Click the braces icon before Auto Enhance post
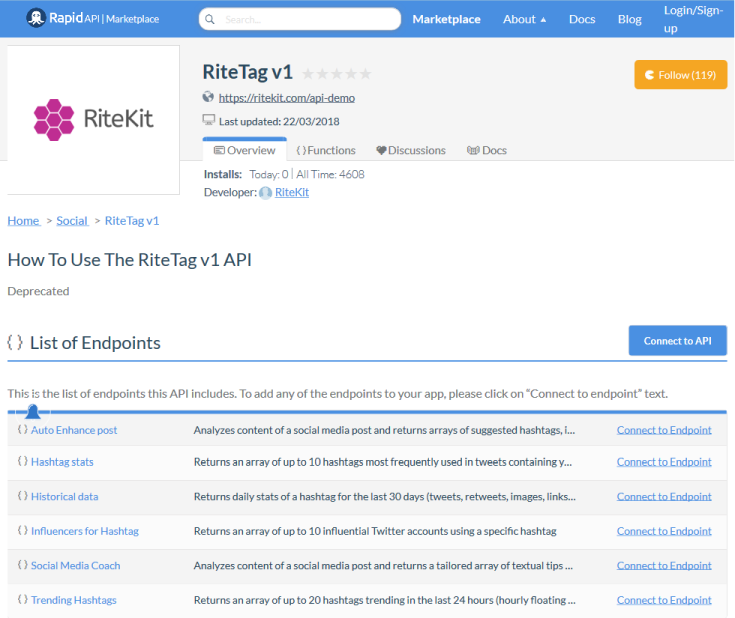 [22, 429]
